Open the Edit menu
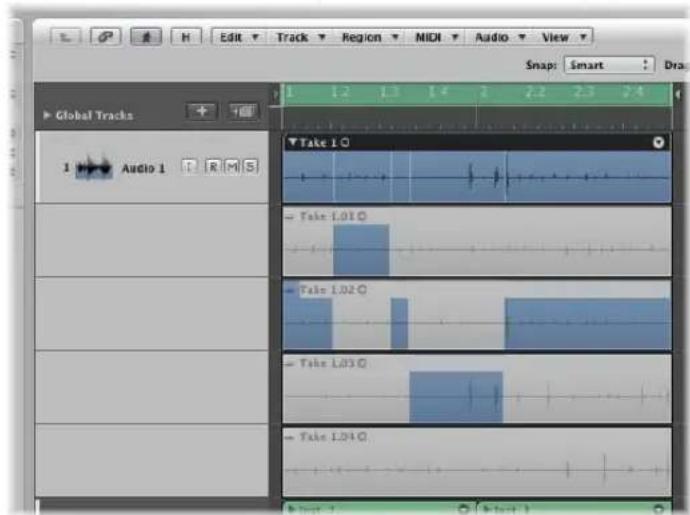Image resolution: width=690 pixels, height=515 pixels. point(239,37)
